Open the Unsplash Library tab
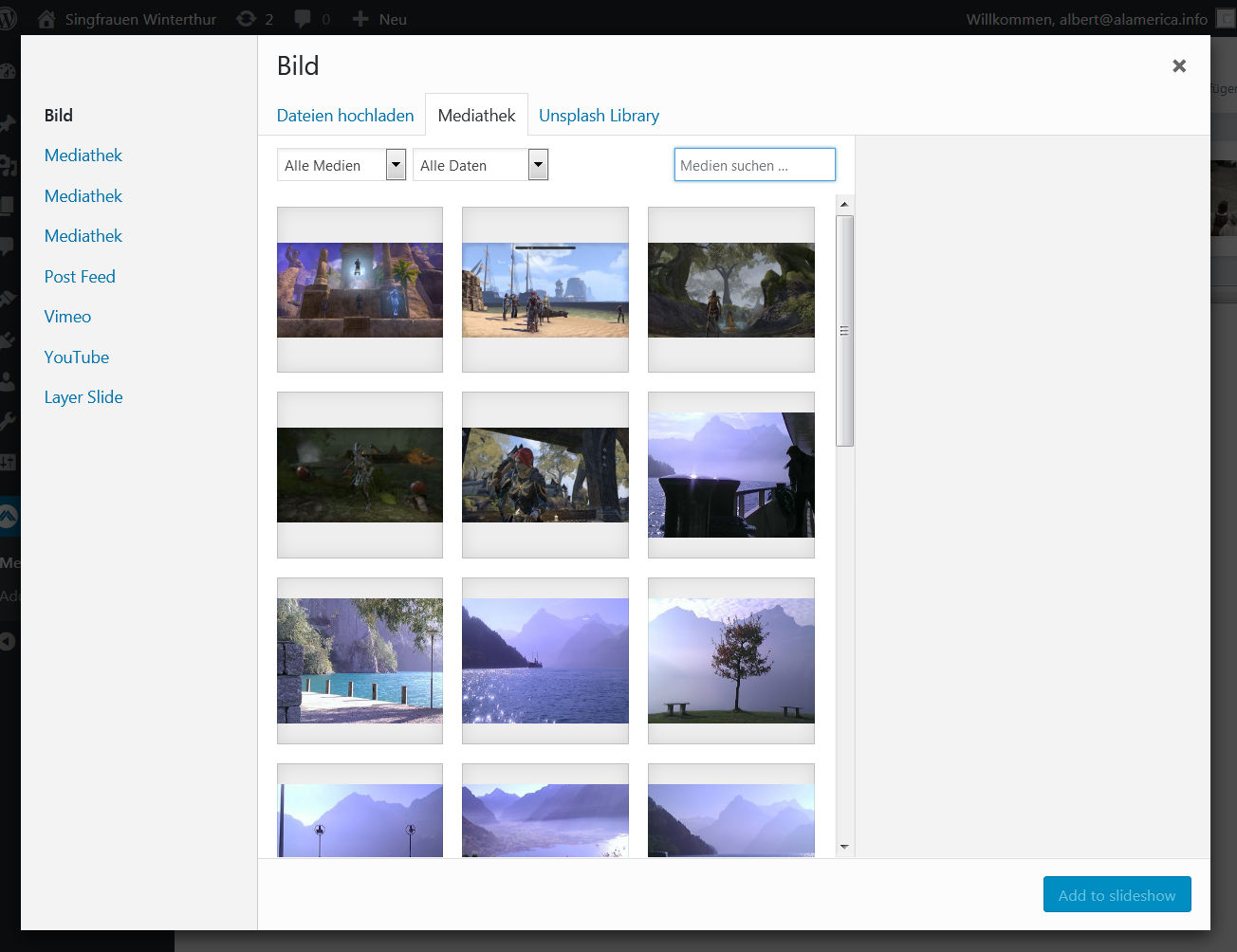Image resolution: width=1237 pixels, height=952 pixels. tap(599, 116)
